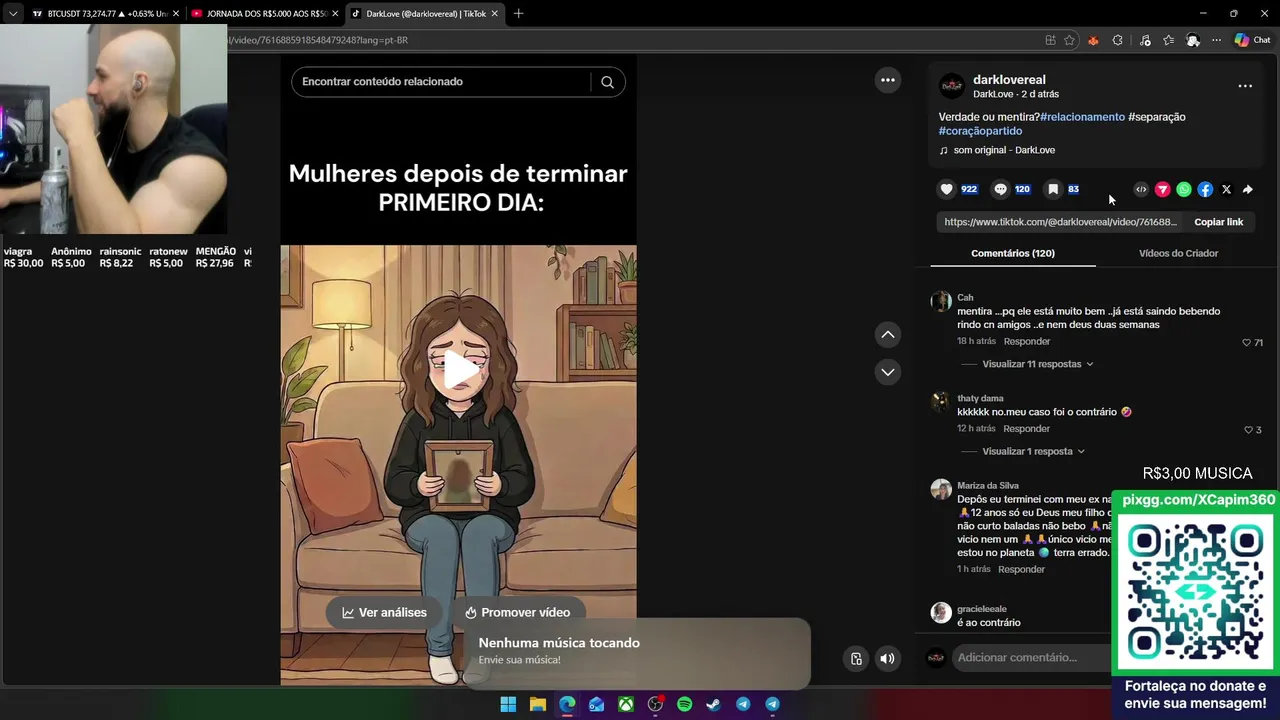Switch to Vídeos do Criador tab
The width and height of the screenshot is (1280, 720).
pyautogui.click(x=1178, y=253)
